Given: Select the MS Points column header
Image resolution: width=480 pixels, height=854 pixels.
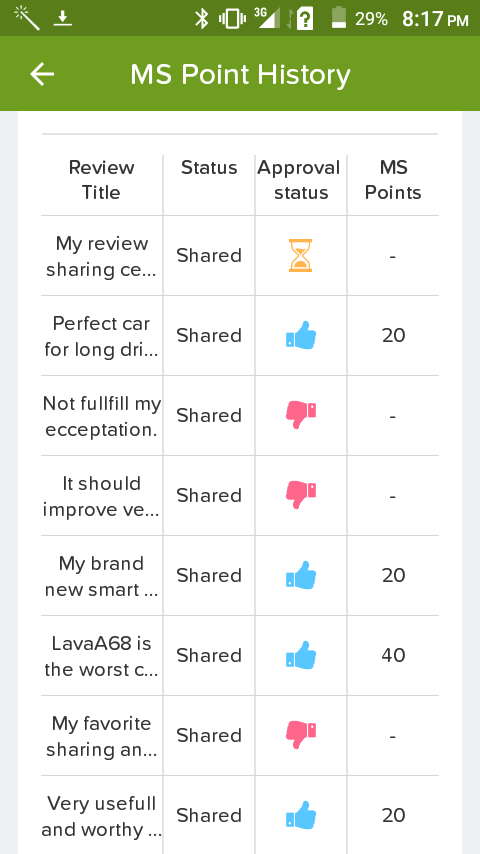Looking at the screenshot, I should [393, 180].
